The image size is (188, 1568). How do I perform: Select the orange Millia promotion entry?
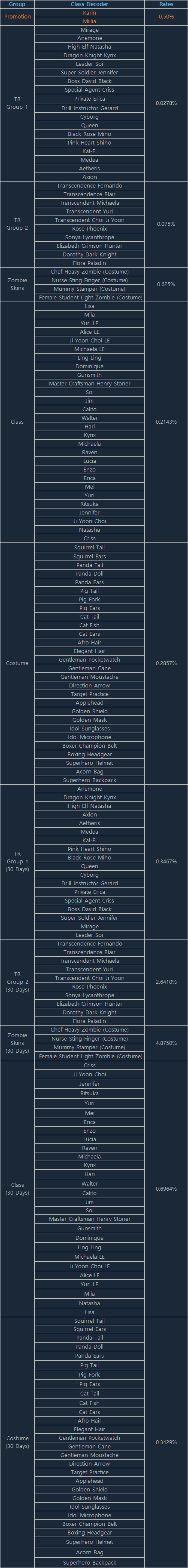(x=89, y=22)
